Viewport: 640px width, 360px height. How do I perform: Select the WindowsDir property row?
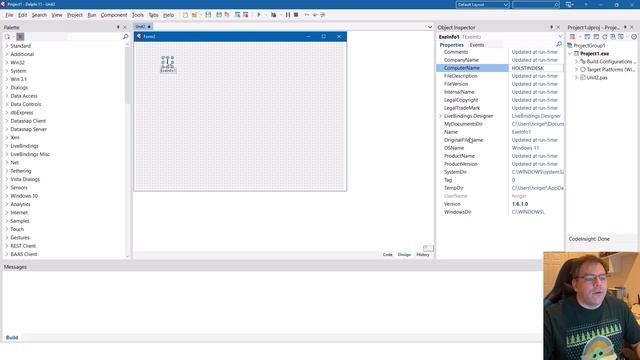[x=500, y=212]
